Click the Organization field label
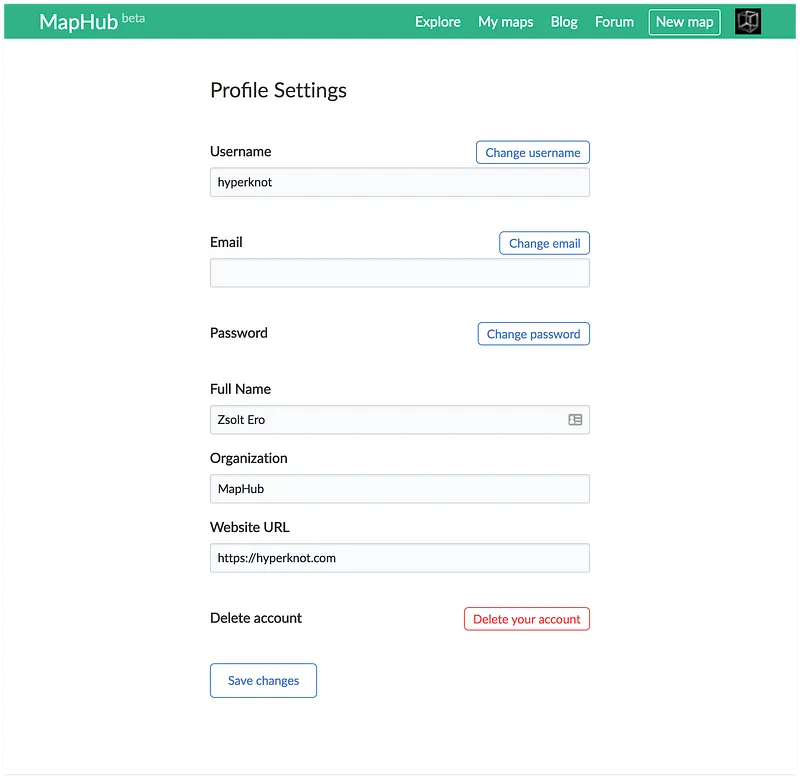This screenshot has height=778, width=800. point(249,458)
